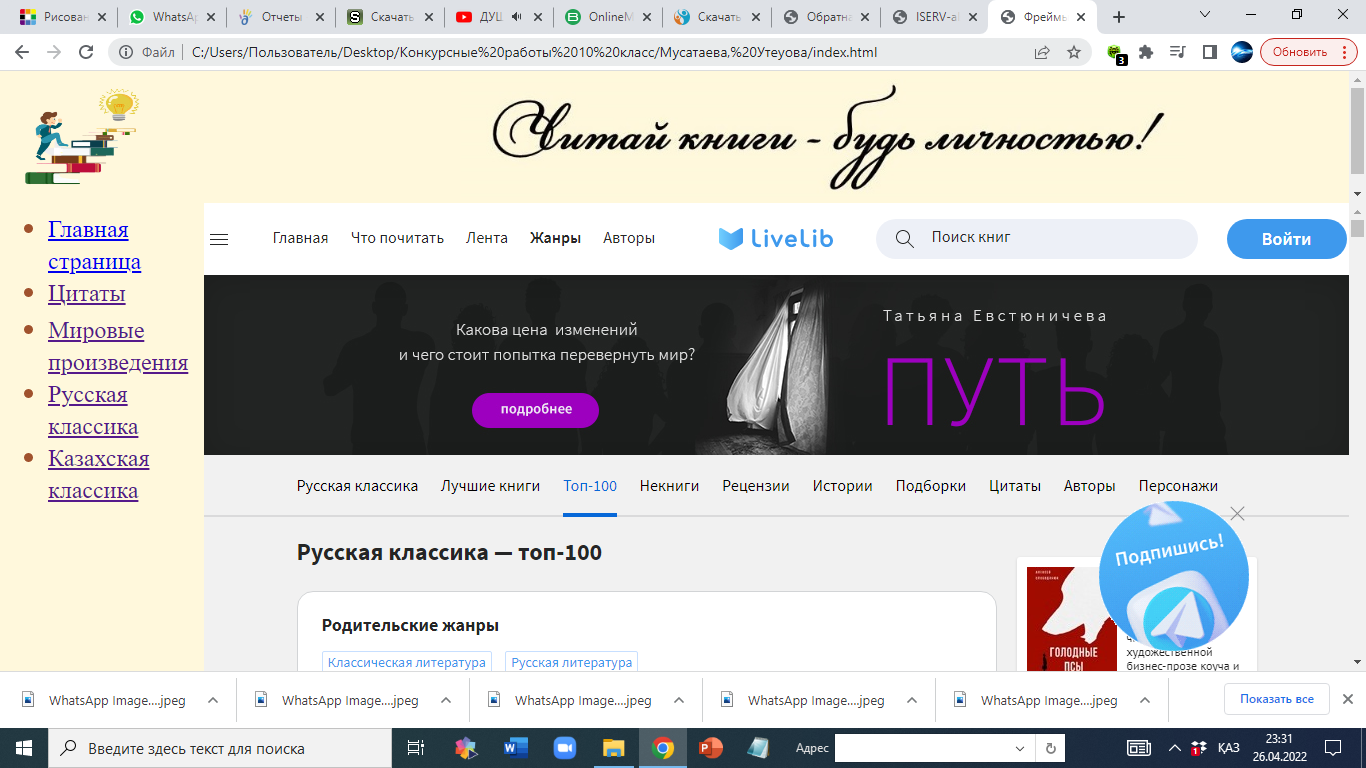The width and height of the screenshot is (1366, 768).
Task: Click the Chrome address bar URL
Action: [534, 52]
